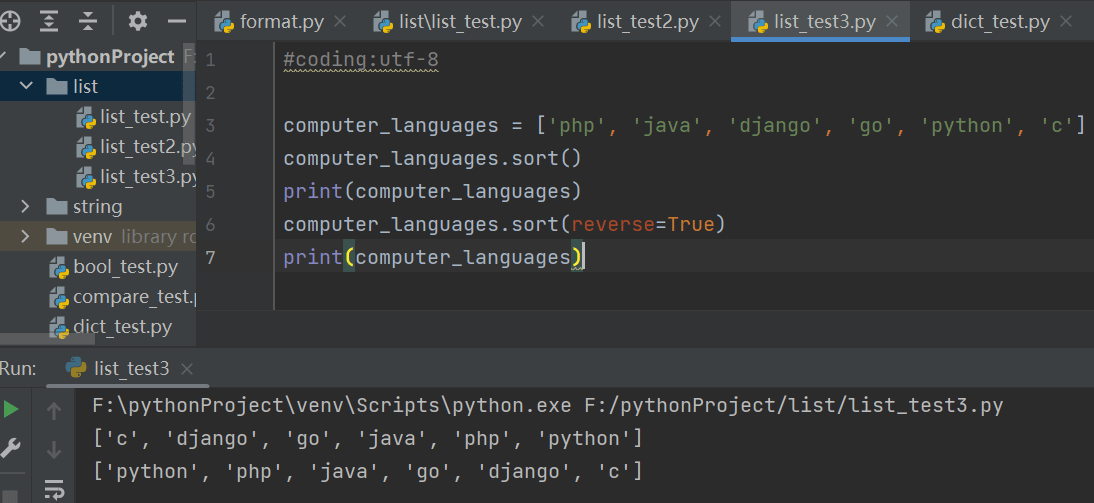Click the computer_languages.sort() line
This screenshot has height=503, width=1094.
point(432,159)
